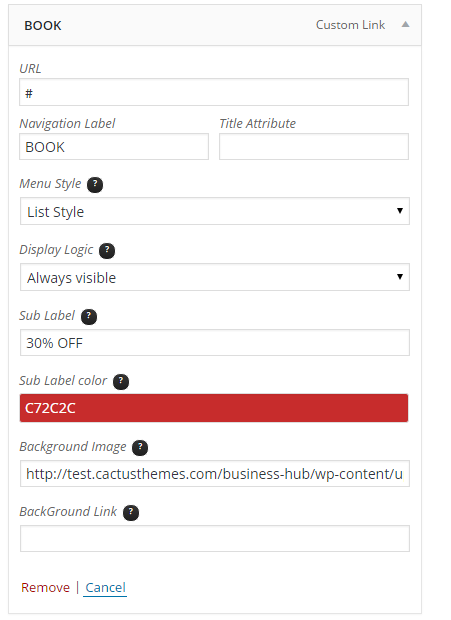Show help for BackGround Link

[x=131, y=512]
